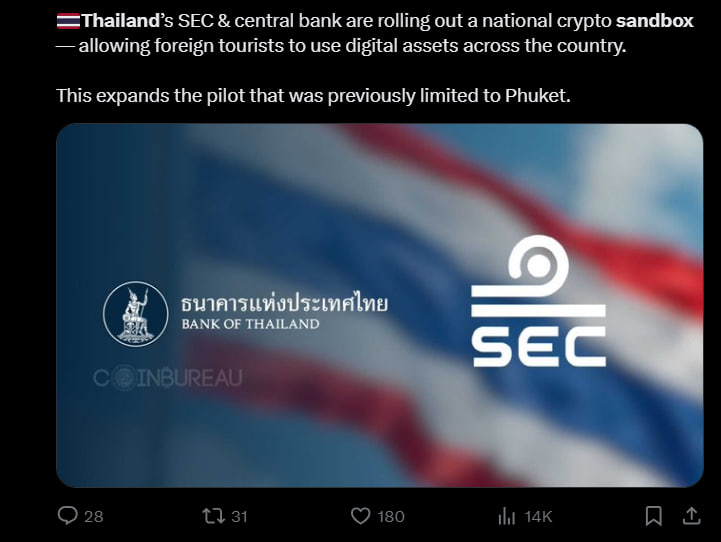This screenshot has height=542, width=721.
Task: Click the Thai script bank name text
Action: [x=284, y=303]
